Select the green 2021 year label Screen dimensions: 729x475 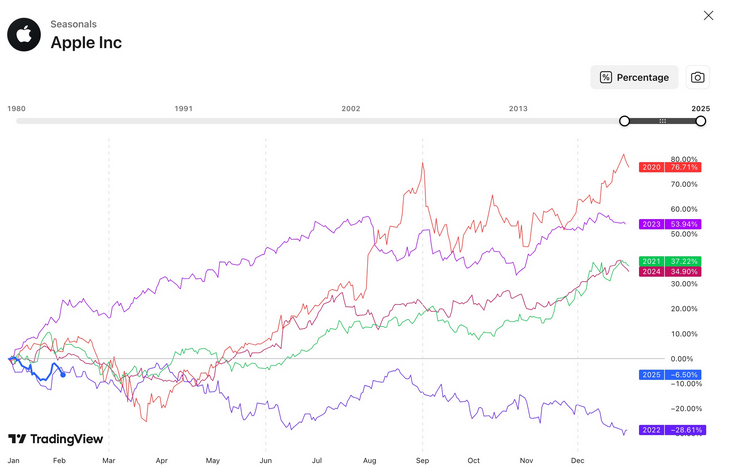click(x=651, y=260)
